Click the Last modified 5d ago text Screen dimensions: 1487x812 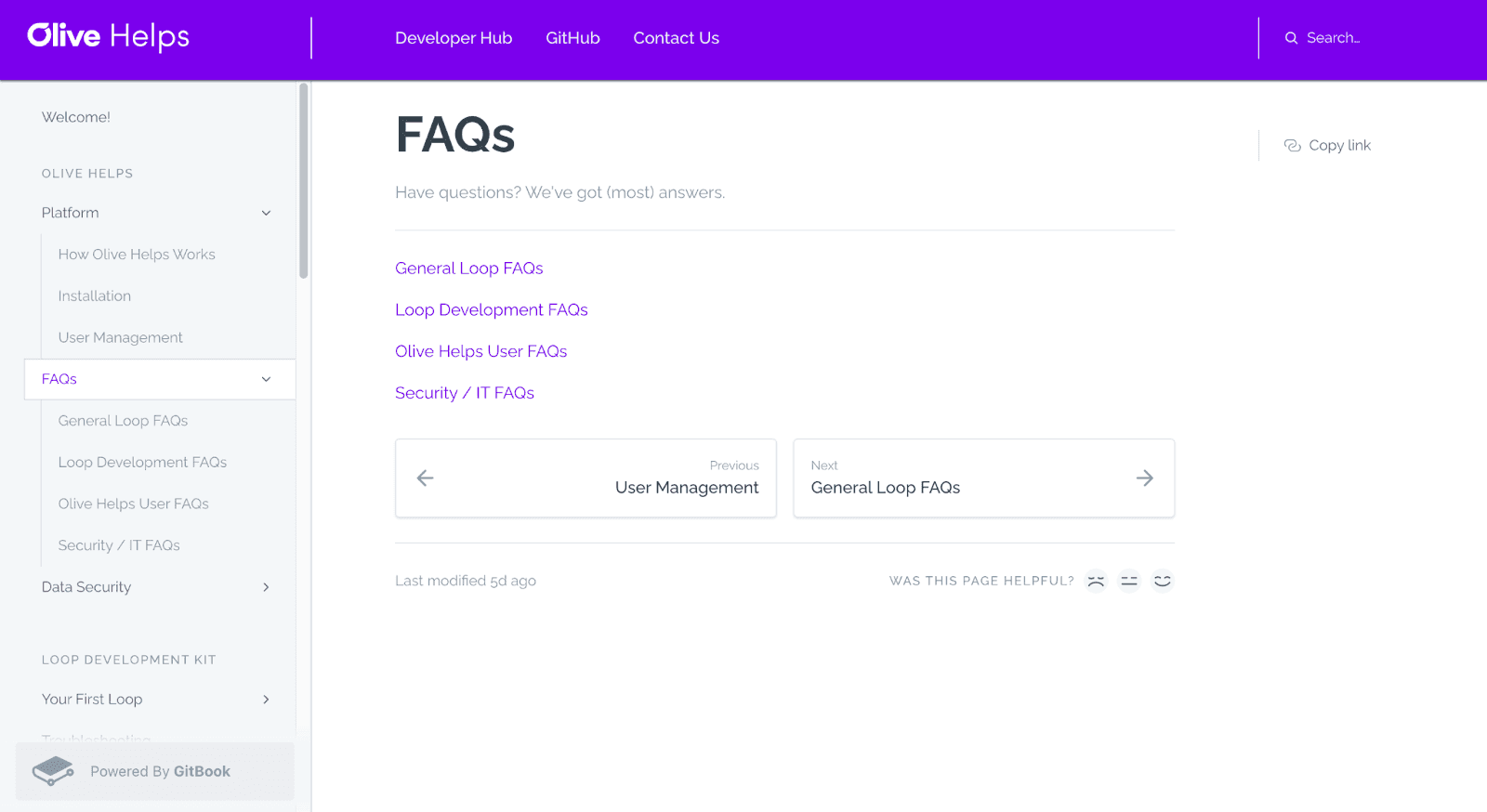(466, 582)
